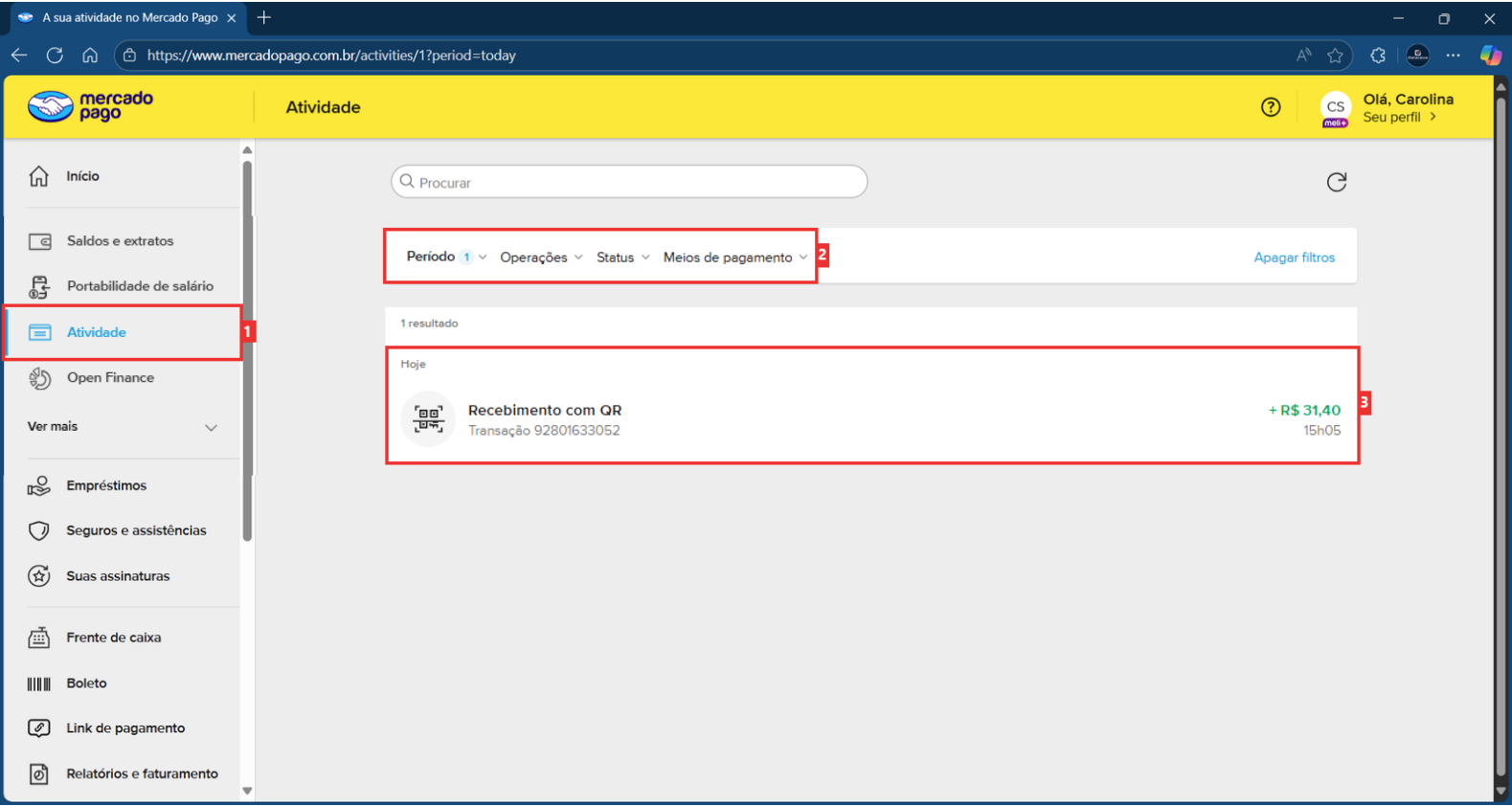Open the help question mark icon
The height and width of the screenshot is (806, 1512).
(1270, 107)
